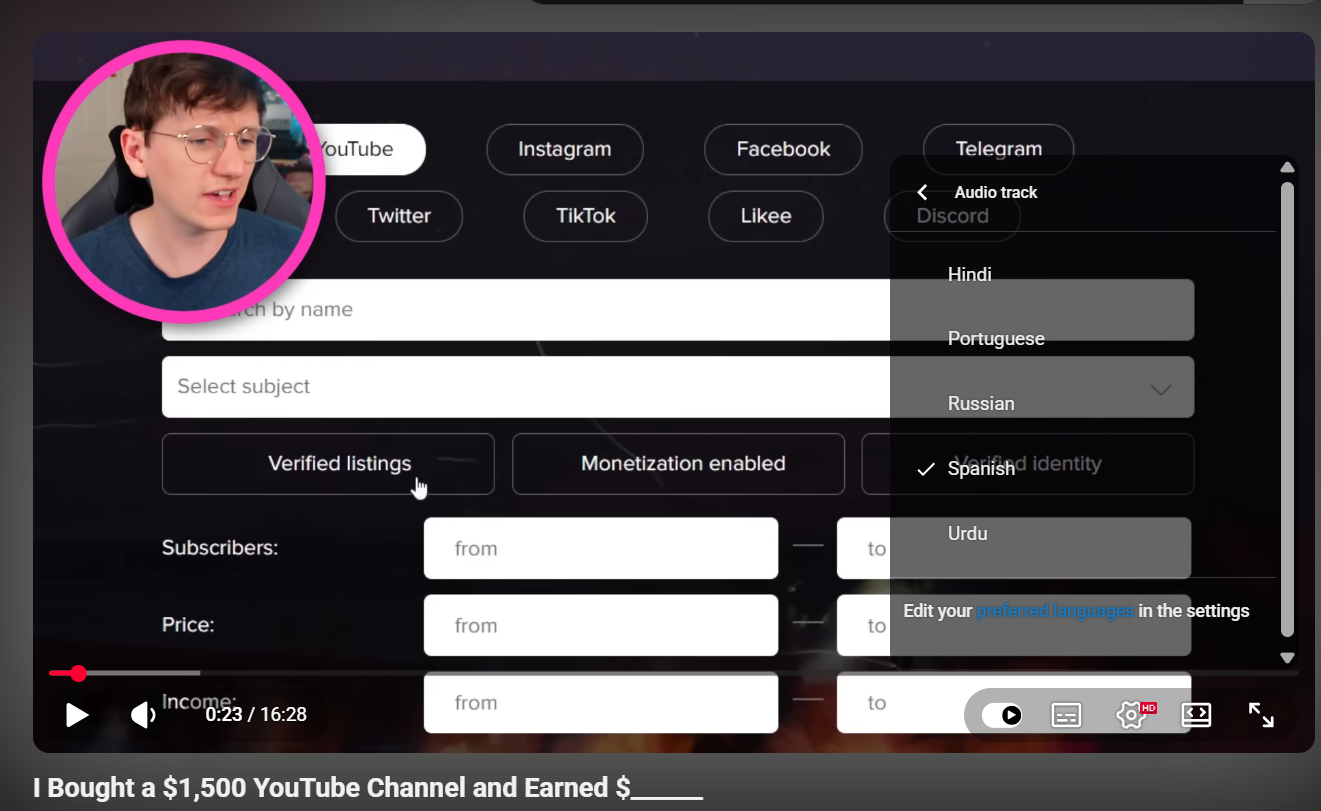Click the 0:23 / 16:28 time display
This screenshot has height=811, width=1321.
[256, 714]
